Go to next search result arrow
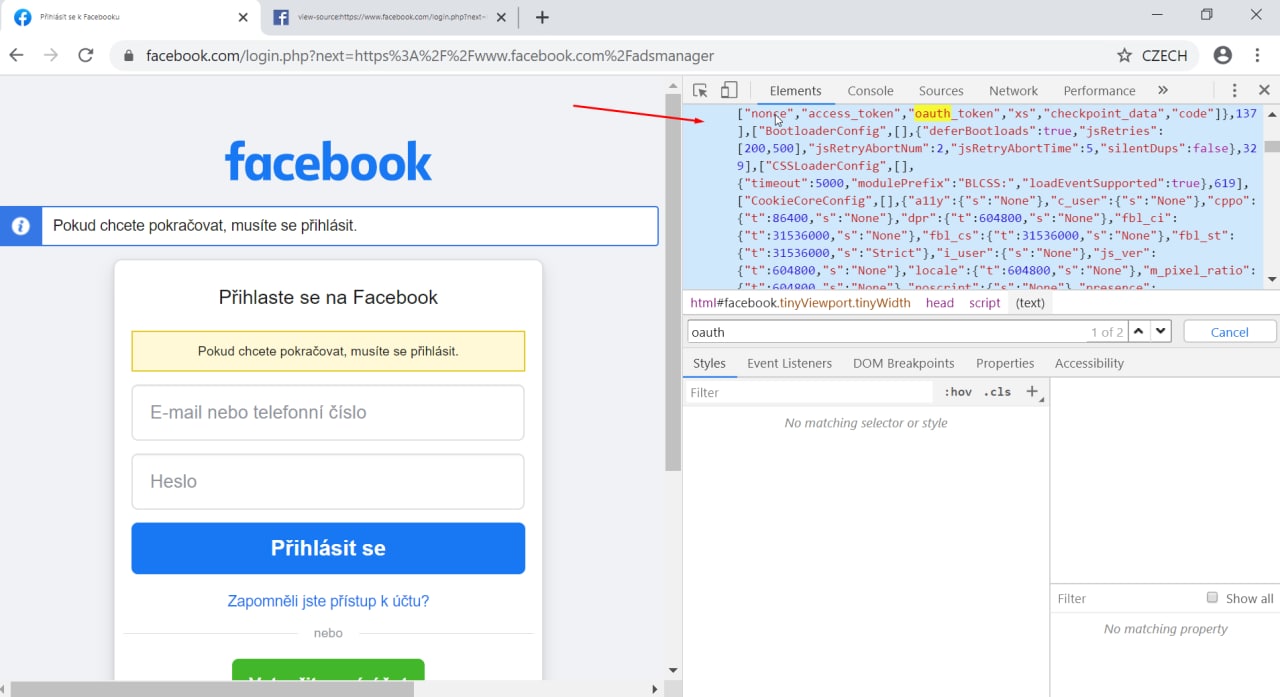 1160,331
